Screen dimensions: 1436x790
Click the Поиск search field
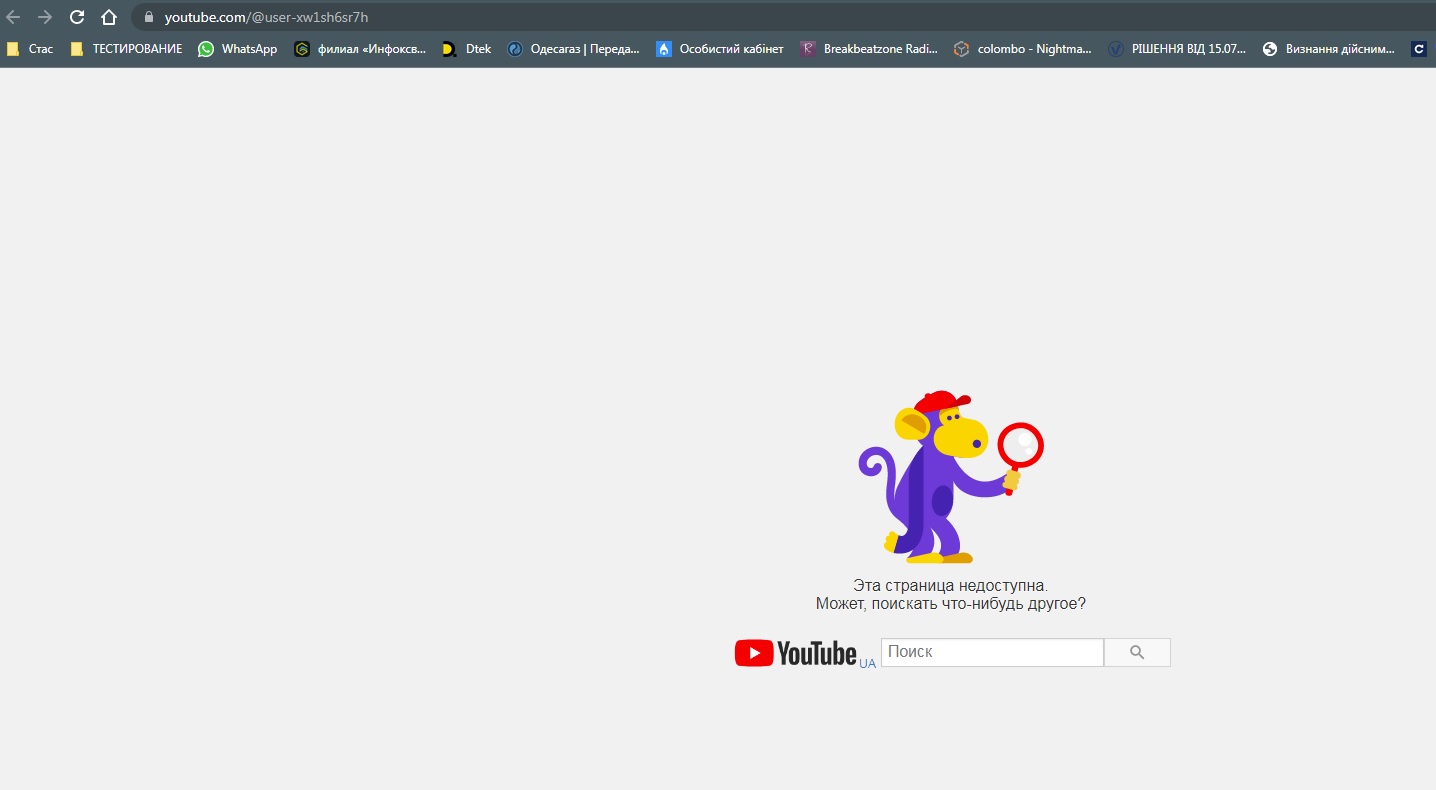coord(991,652)
